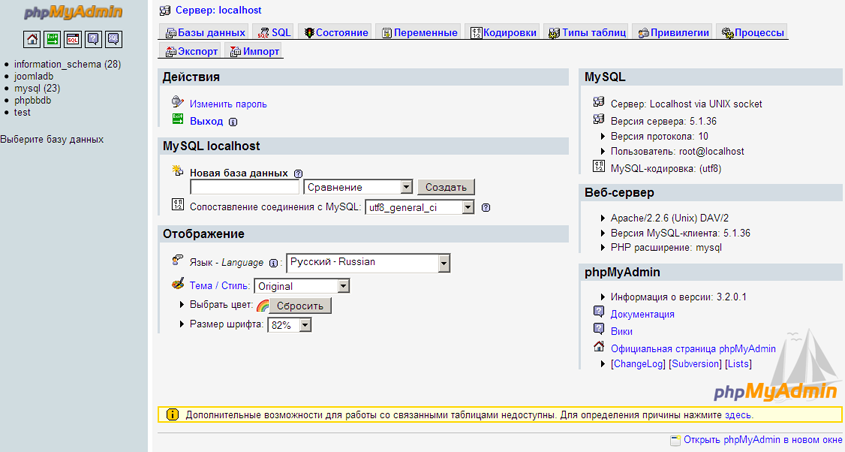The image size is (845, 452).
Task: Open the Импорт tab
Action: click(254, 51)
